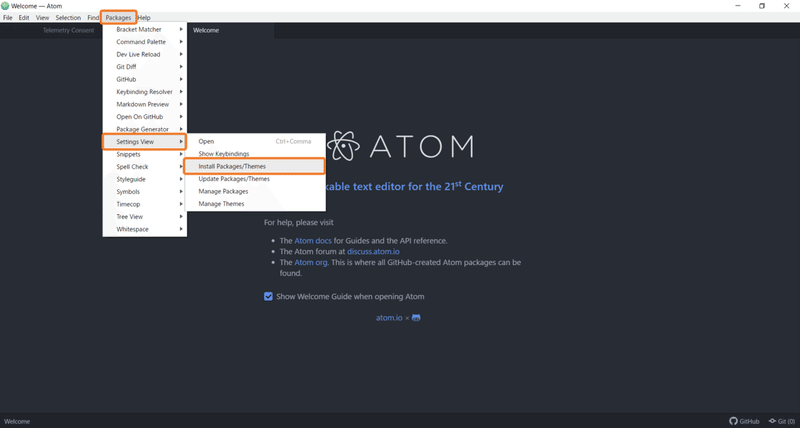Click the Git (0) status bar button

782,421
